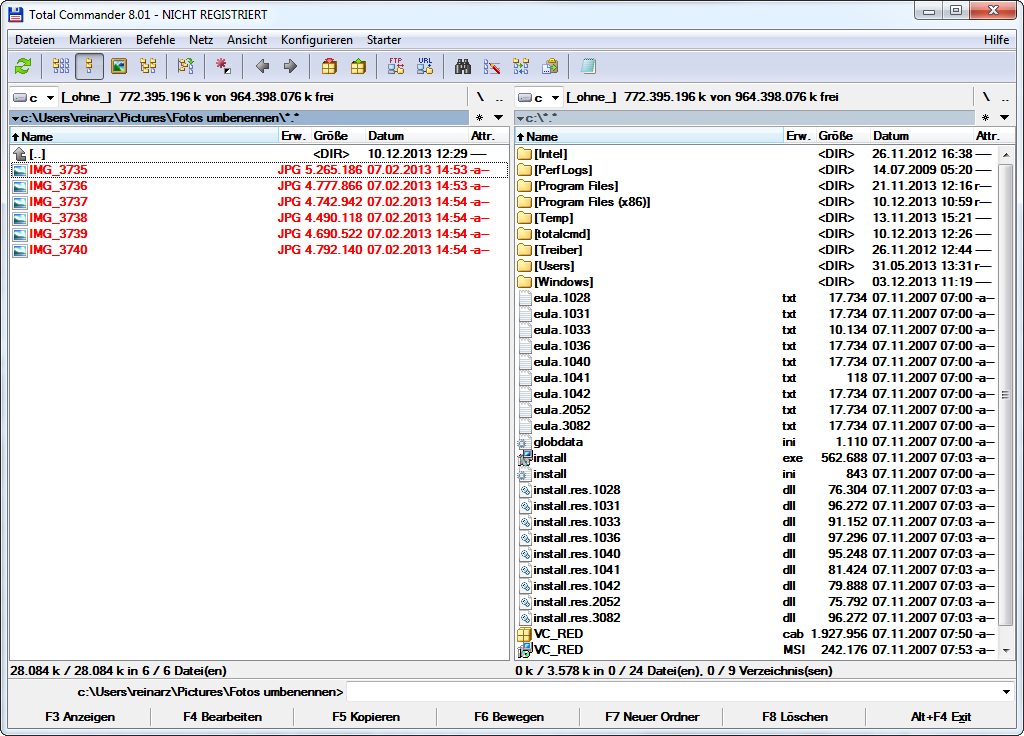Click the pack files gift-box icon
This screenshot has height=736, width=1024.
[329, 67]
